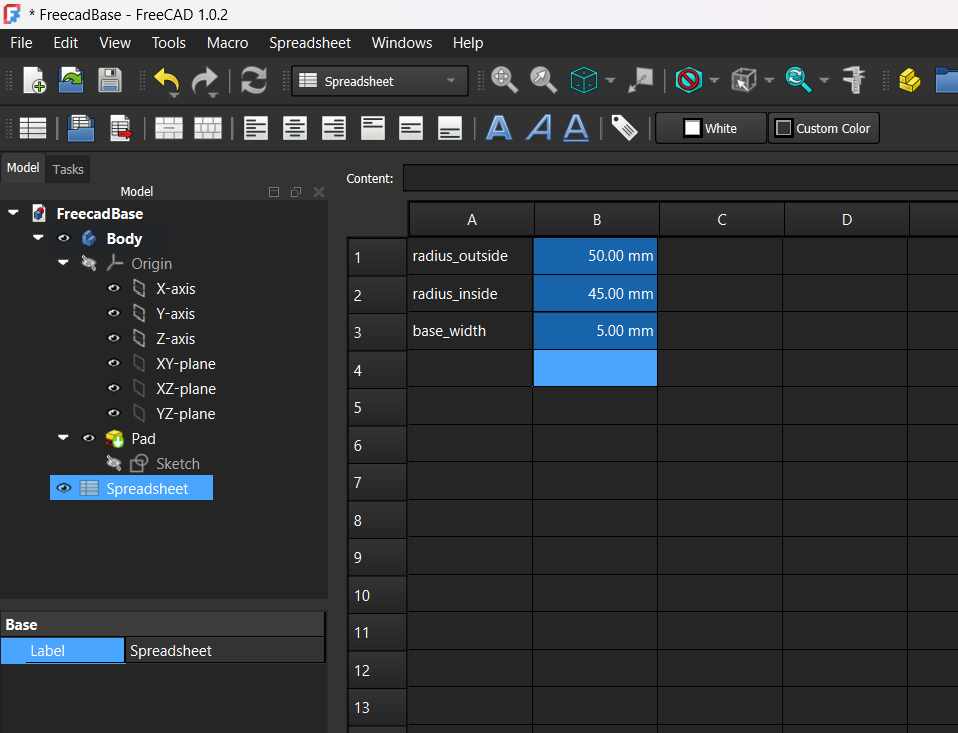Hide the Pad feature using eye icon
The width and height of the screenshot is (958, 733).
[89, 439]
